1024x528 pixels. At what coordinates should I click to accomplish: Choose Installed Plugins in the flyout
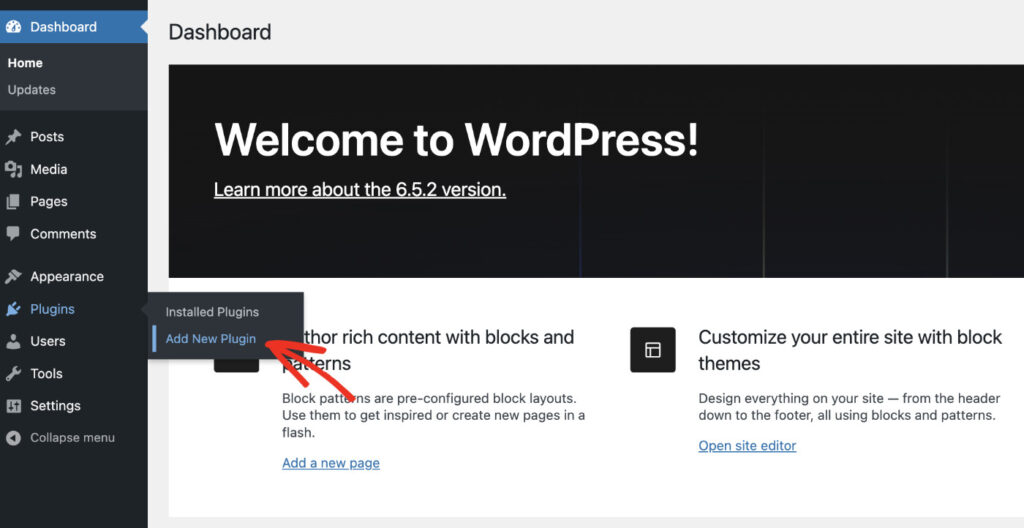212,312
